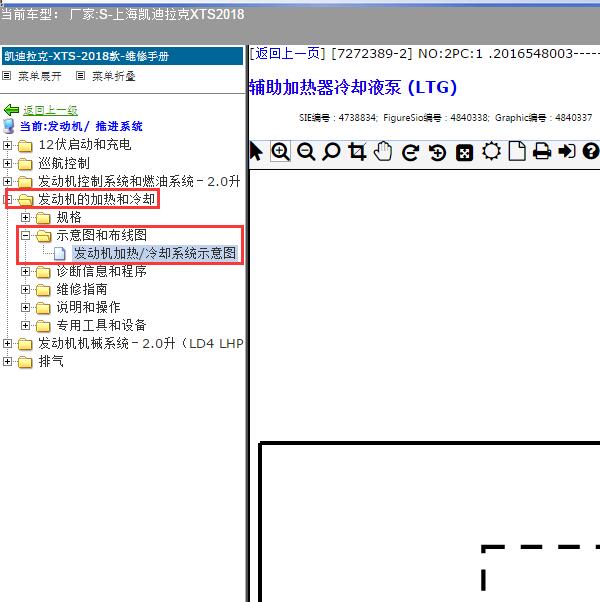Click the 凯迪拉克-XTS-2018款-维修手册 title bar
Viewport: 600px width, 602px height.
(122, 56)
